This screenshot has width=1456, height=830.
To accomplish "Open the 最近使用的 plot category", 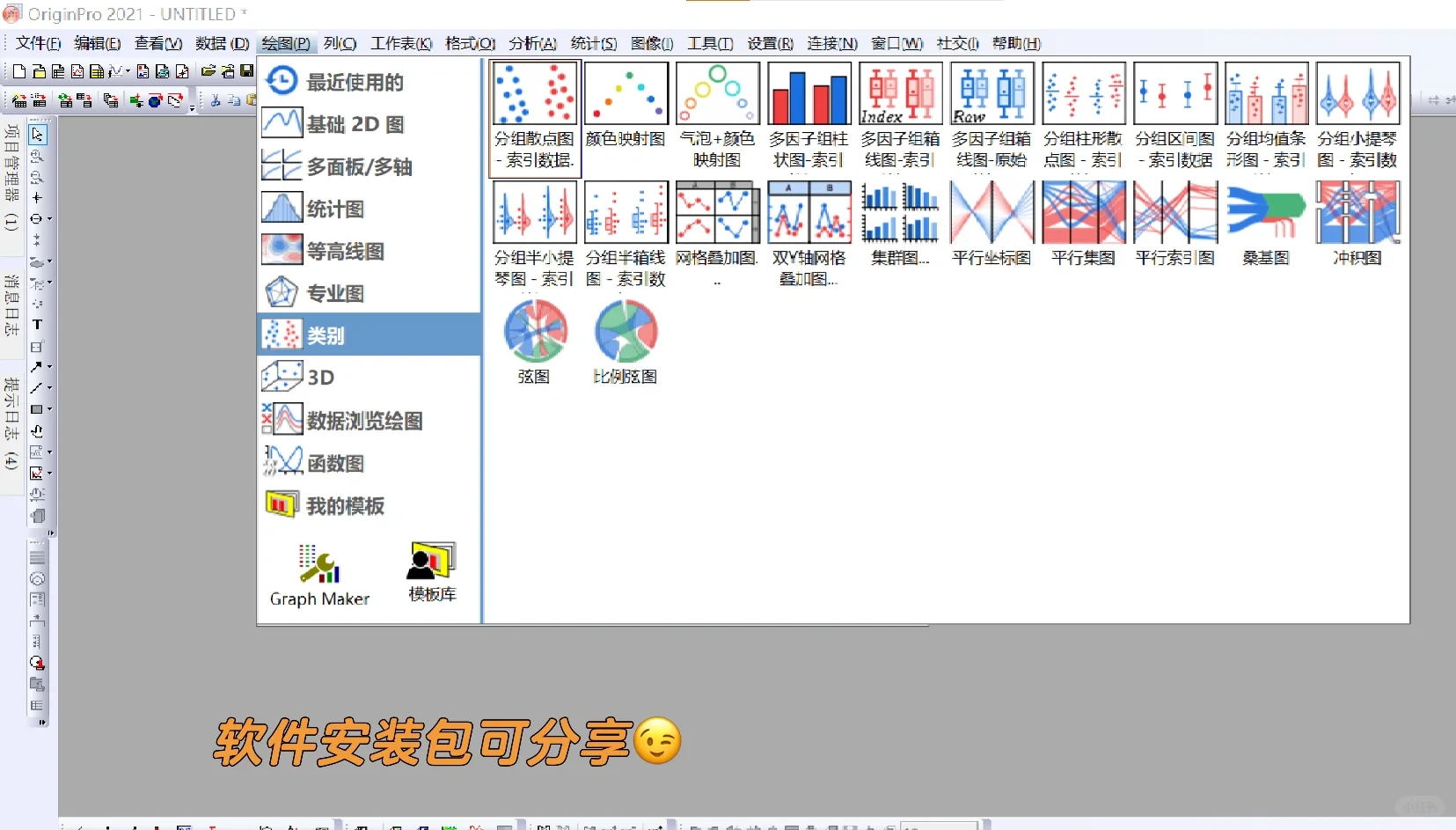I will click(369, 82).
